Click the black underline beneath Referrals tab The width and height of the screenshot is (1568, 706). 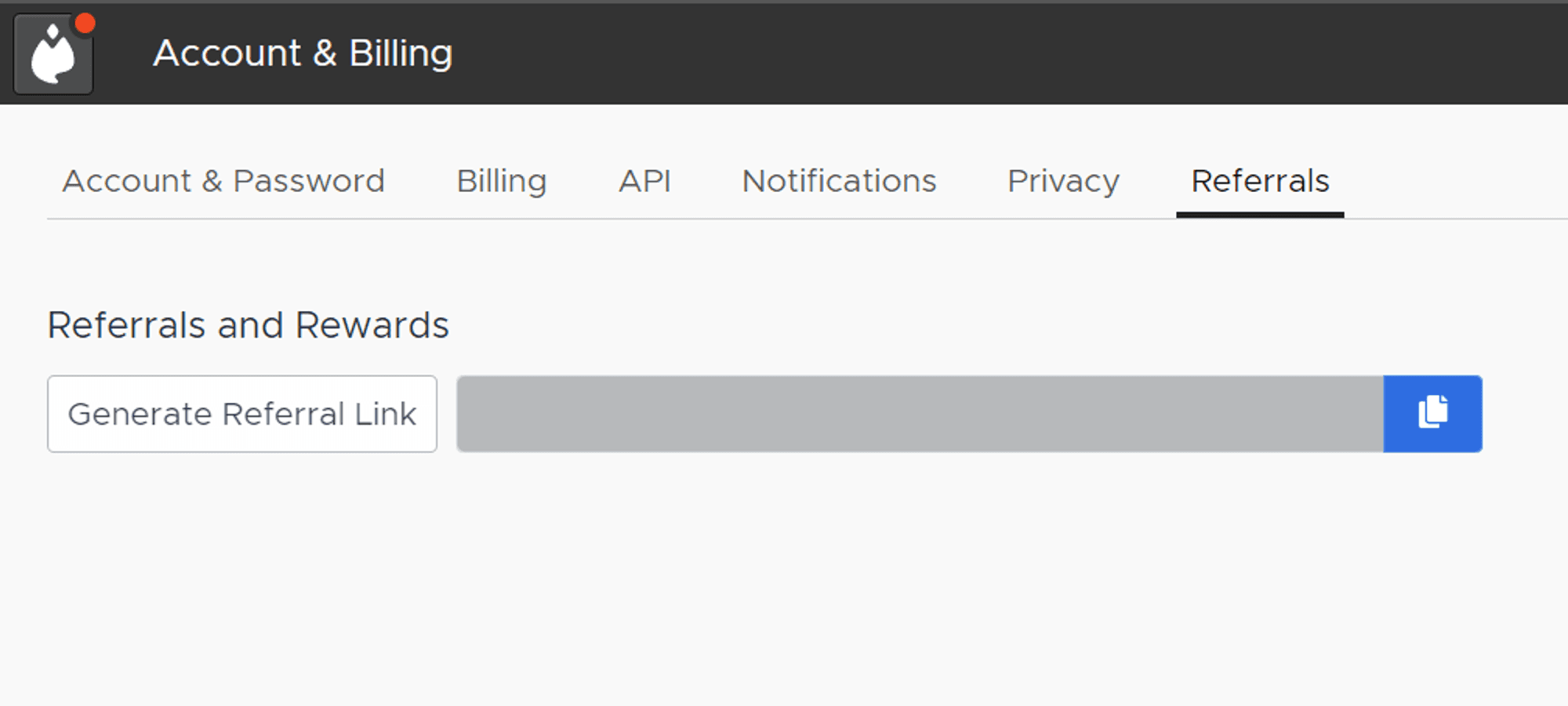(1260, 215)
